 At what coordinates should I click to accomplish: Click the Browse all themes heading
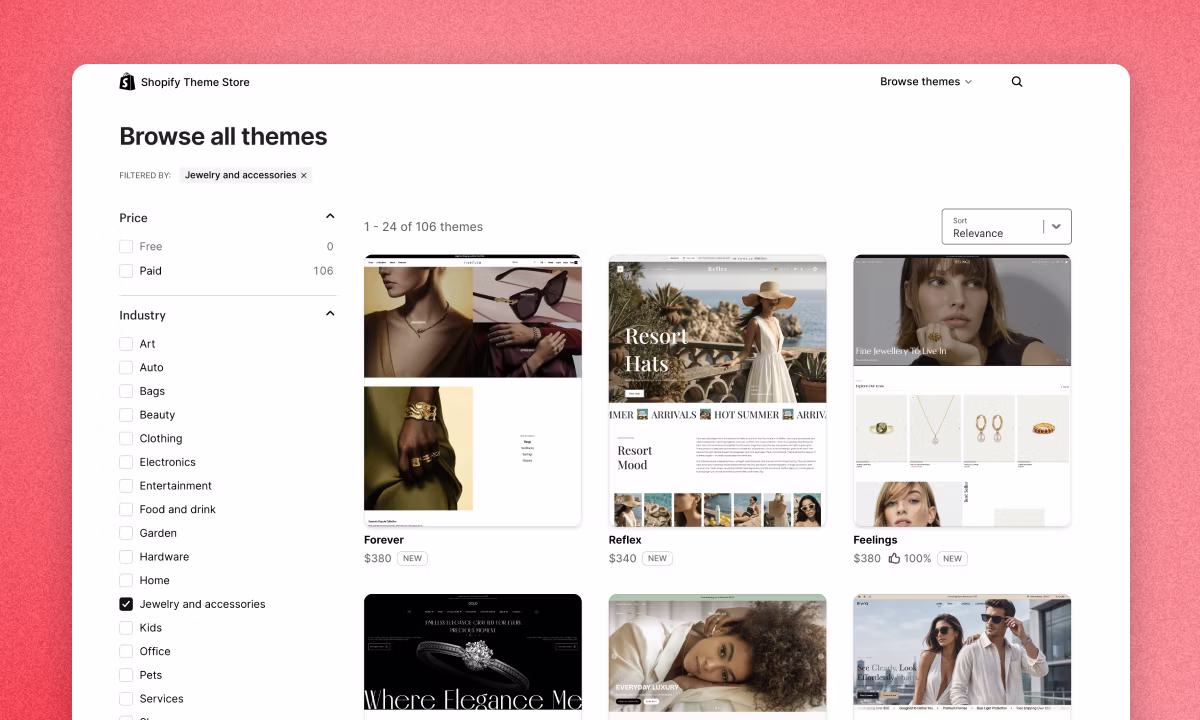223,137
